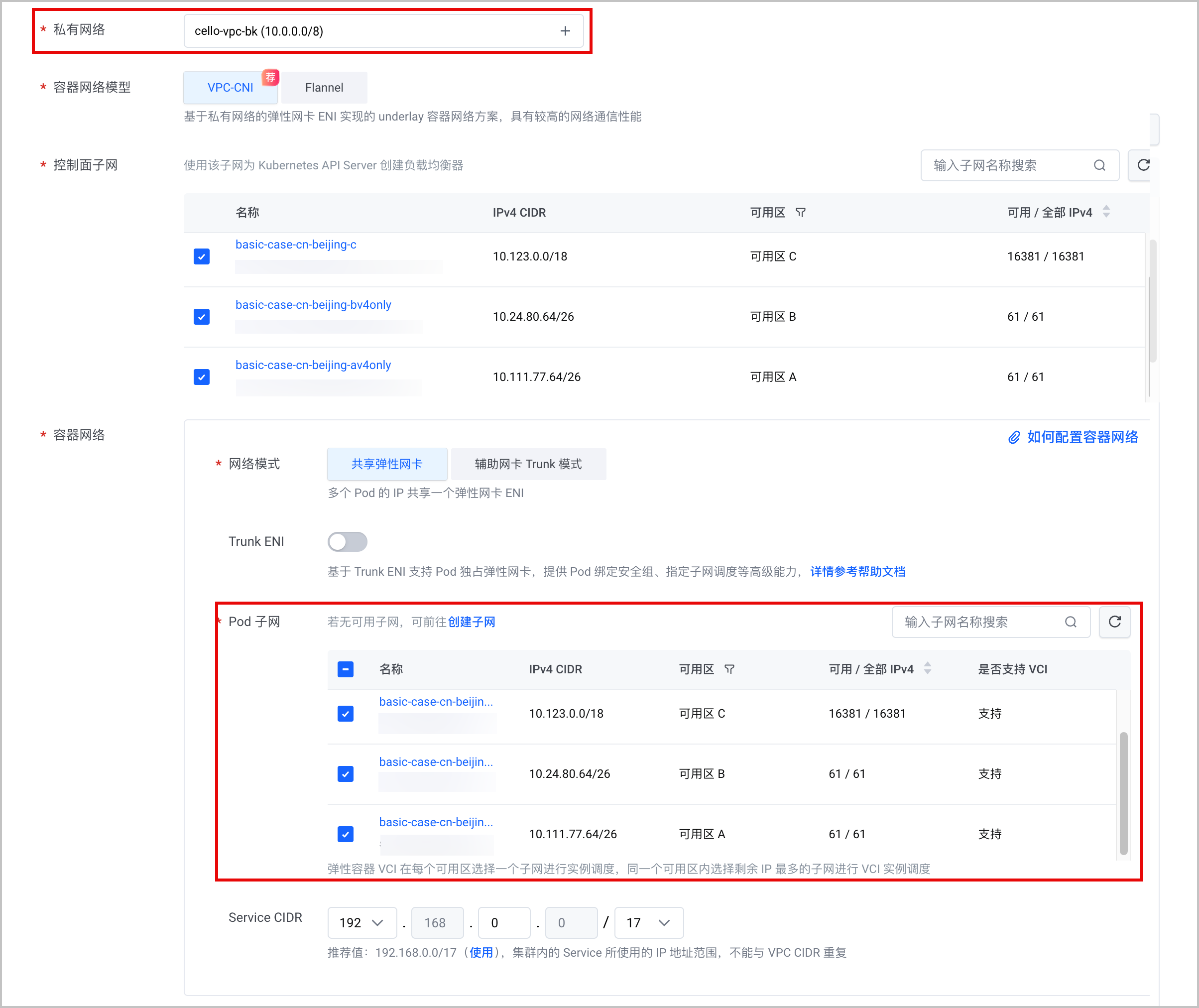
Task: Uncheck basic-case-cn-beijing-bv4only in 控制面子网
Action: tap(202, 317)
